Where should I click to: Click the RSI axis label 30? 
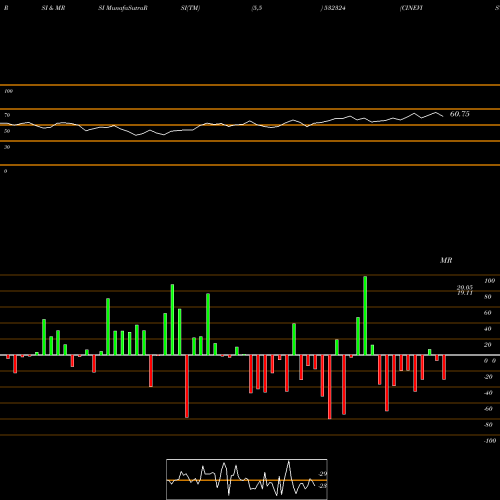[7, 147]
